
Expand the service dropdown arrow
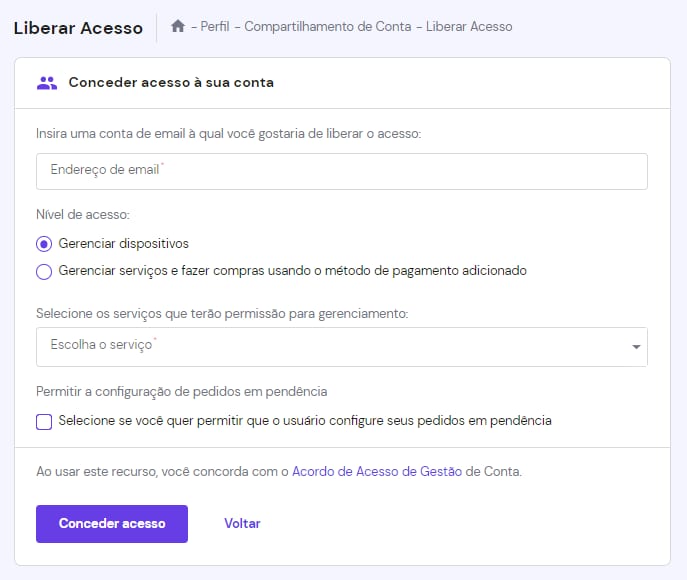point(636,347)
